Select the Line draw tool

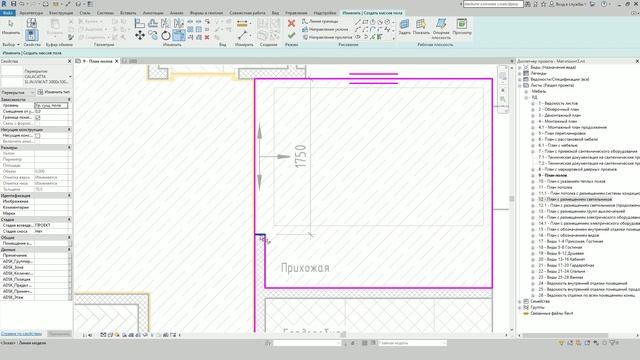click(x=358, y=22)
